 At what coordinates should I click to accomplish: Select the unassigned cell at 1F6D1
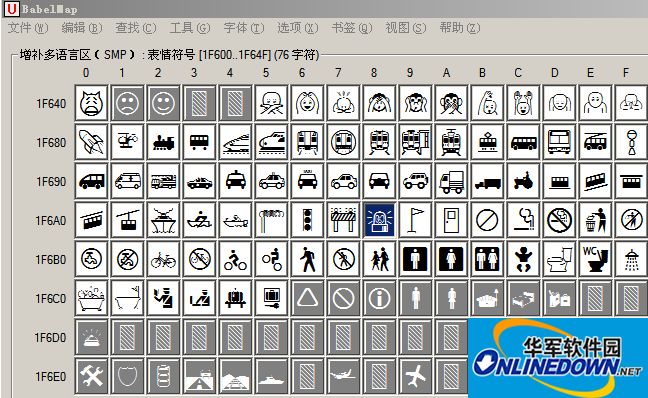pos(127,338)
